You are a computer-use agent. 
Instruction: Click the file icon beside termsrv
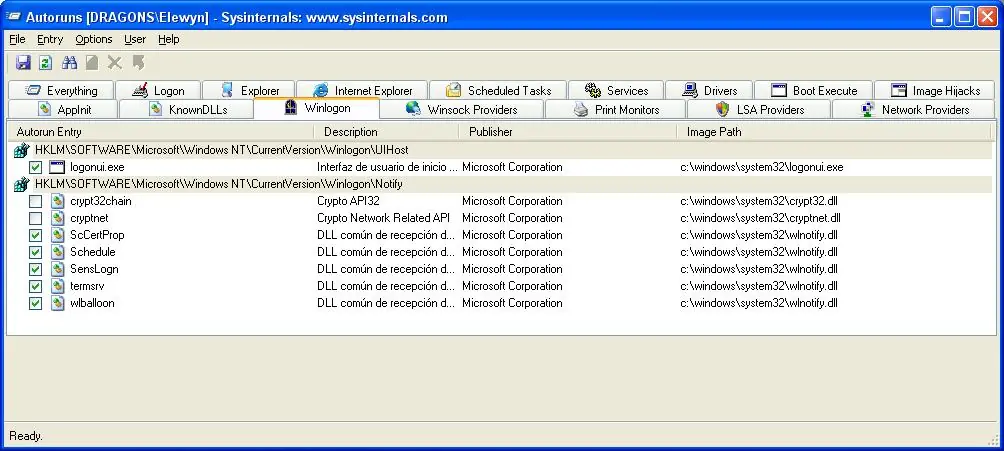(58, 286)
